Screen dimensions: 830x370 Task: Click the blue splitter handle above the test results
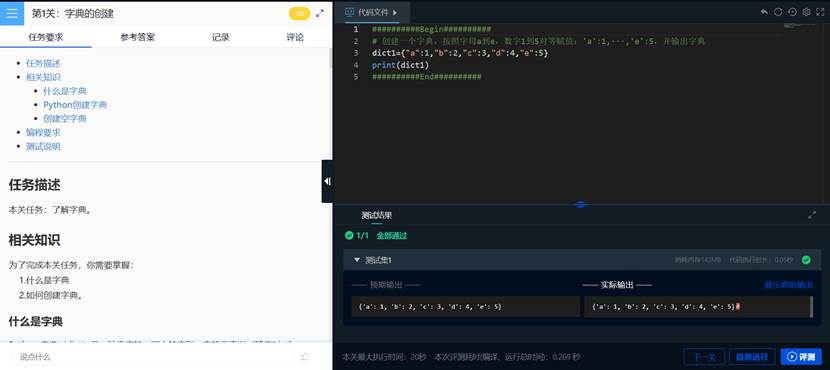[x=580, y=204]
